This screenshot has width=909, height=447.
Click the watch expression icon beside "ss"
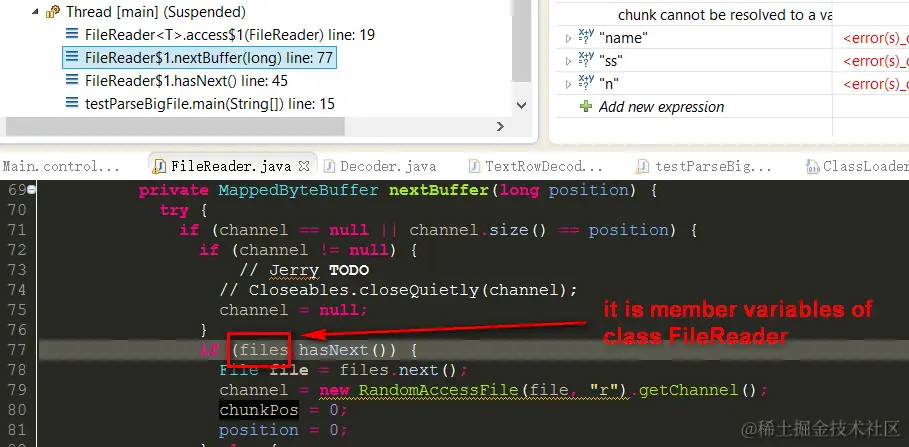586,60
